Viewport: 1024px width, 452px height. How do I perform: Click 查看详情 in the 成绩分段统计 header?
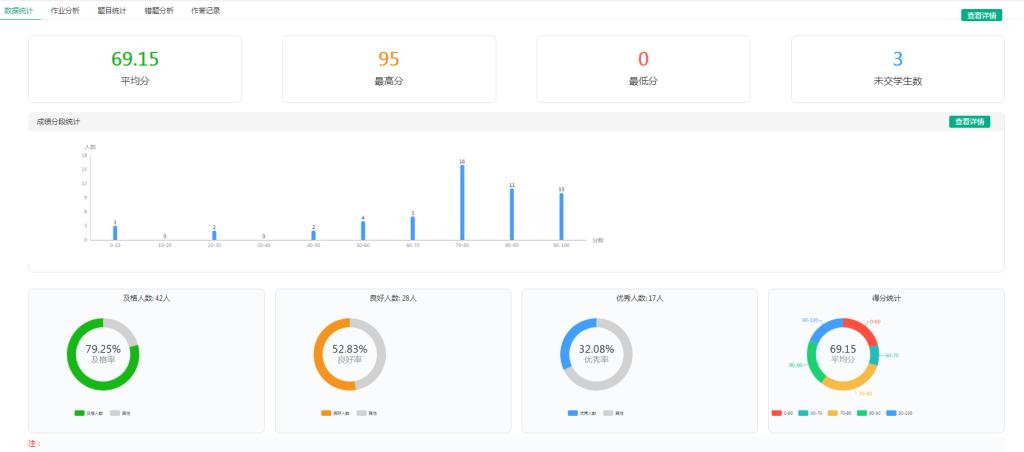click(x=969, y=122)
